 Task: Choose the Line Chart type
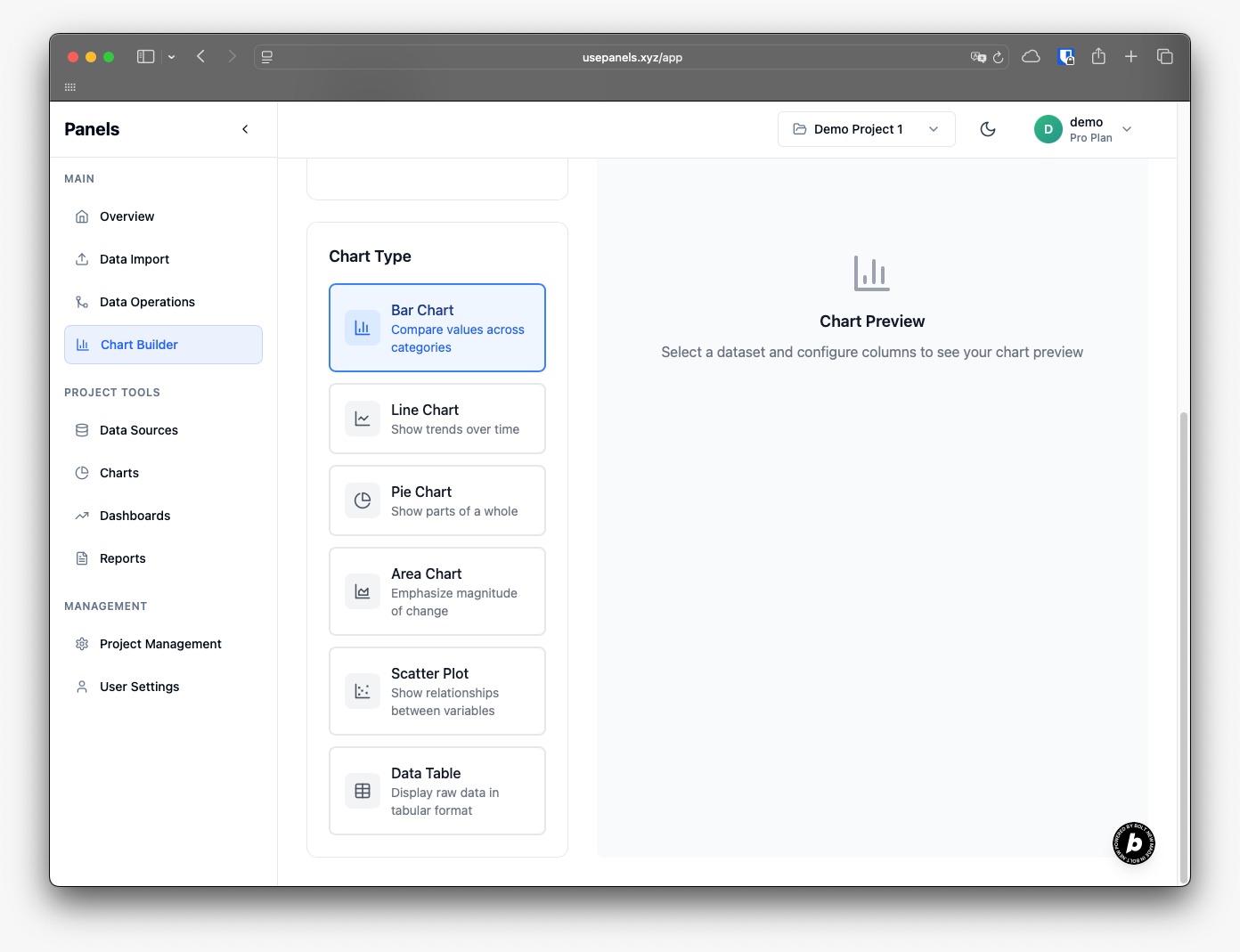[437, 419]
